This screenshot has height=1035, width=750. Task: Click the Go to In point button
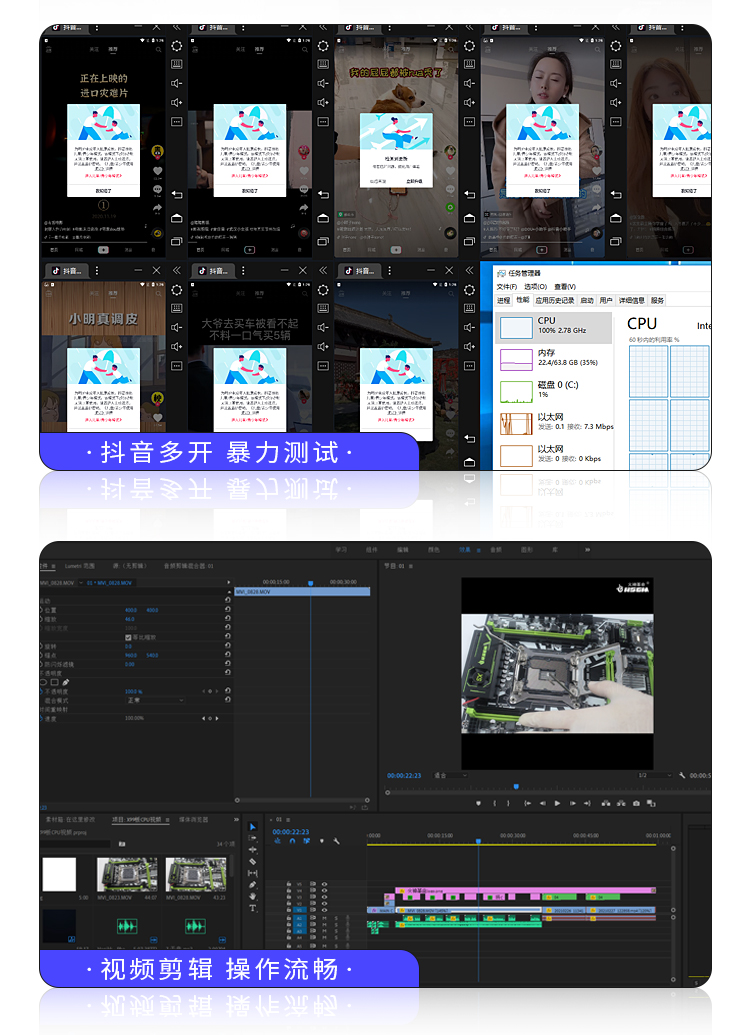[528, 803]
